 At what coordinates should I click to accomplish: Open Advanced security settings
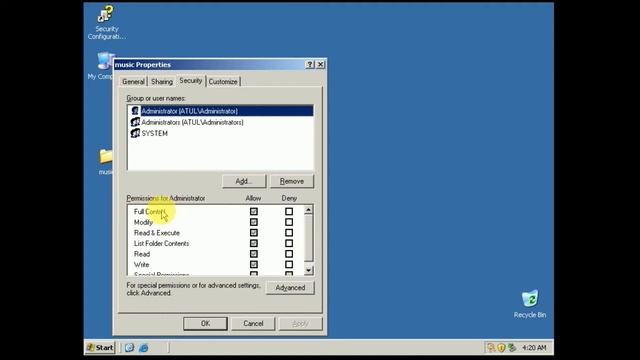(290, 288)
